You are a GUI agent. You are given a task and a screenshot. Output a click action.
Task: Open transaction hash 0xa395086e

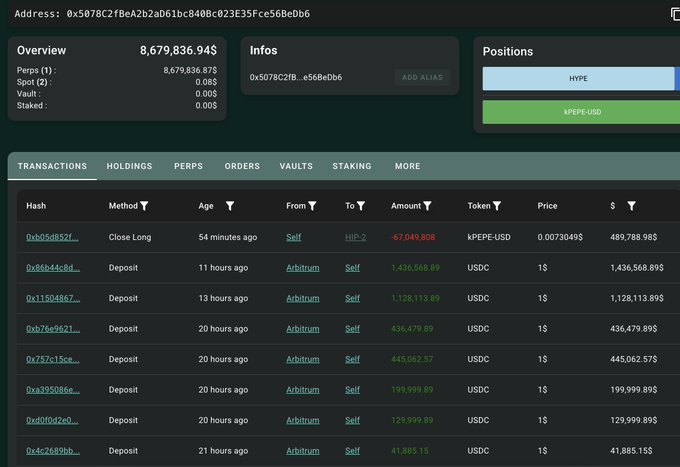coord(53,389)
